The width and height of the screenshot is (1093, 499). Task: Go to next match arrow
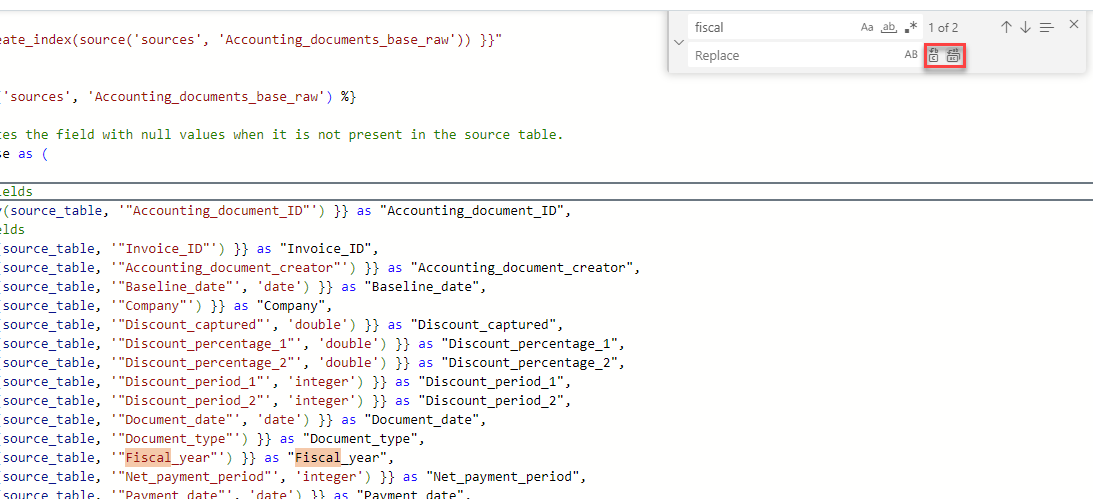pyautogui.click(x=1025, y=27)
